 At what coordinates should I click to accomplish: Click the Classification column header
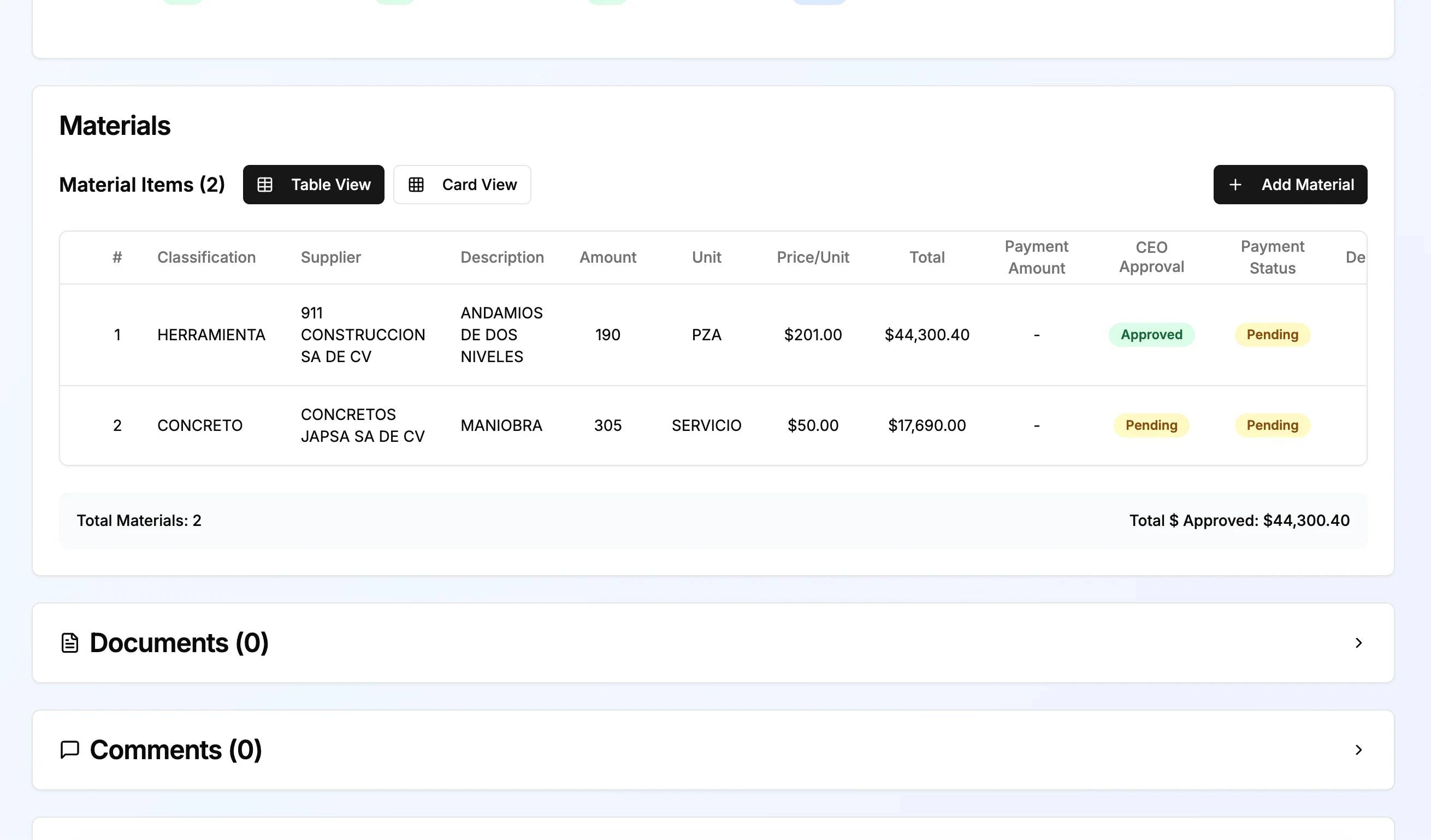(206, 257)
